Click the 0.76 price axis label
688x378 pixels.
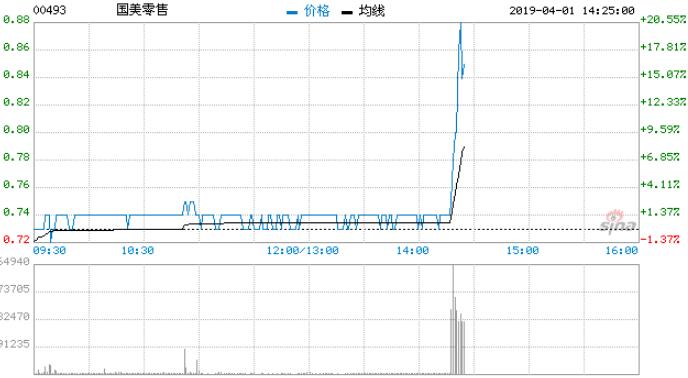[x=16, y=184]
